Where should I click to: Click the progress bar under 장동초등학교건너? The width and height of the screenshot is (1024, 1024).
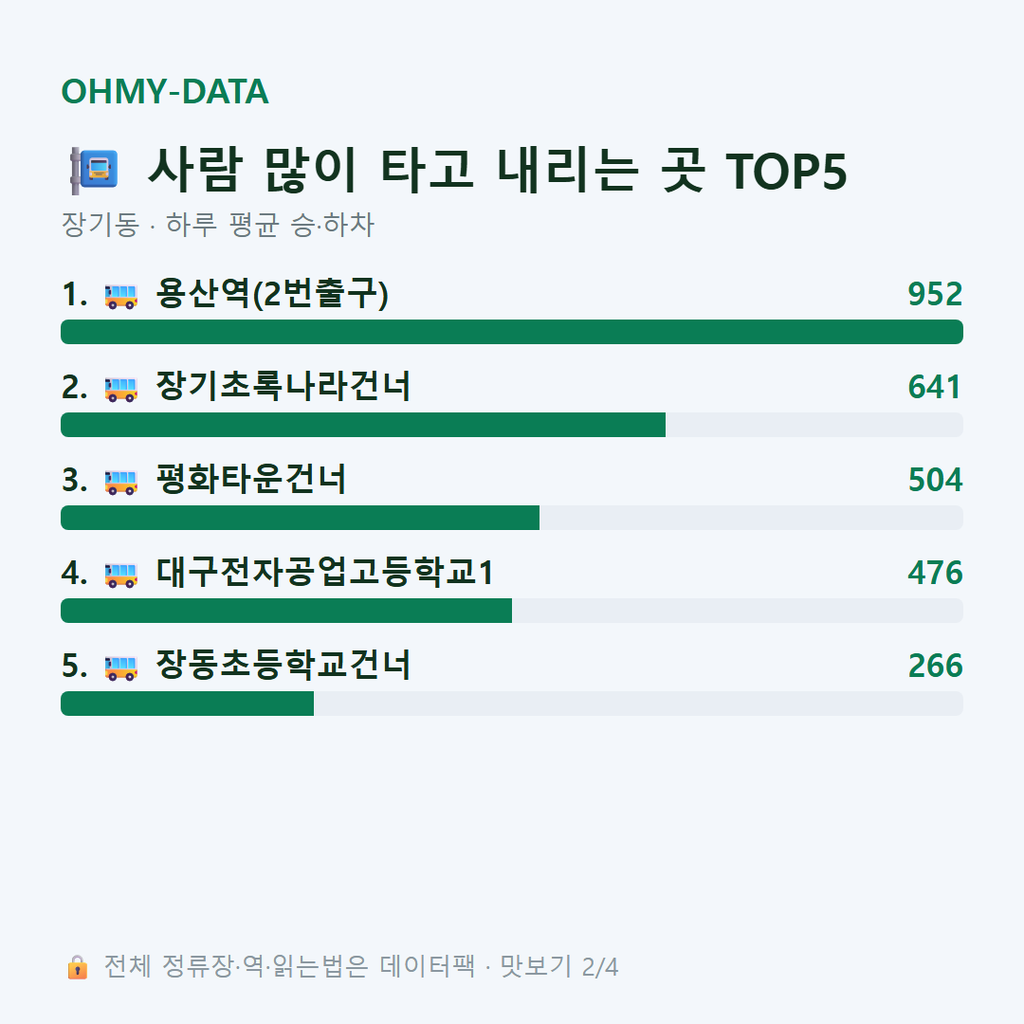coord(512,703)
